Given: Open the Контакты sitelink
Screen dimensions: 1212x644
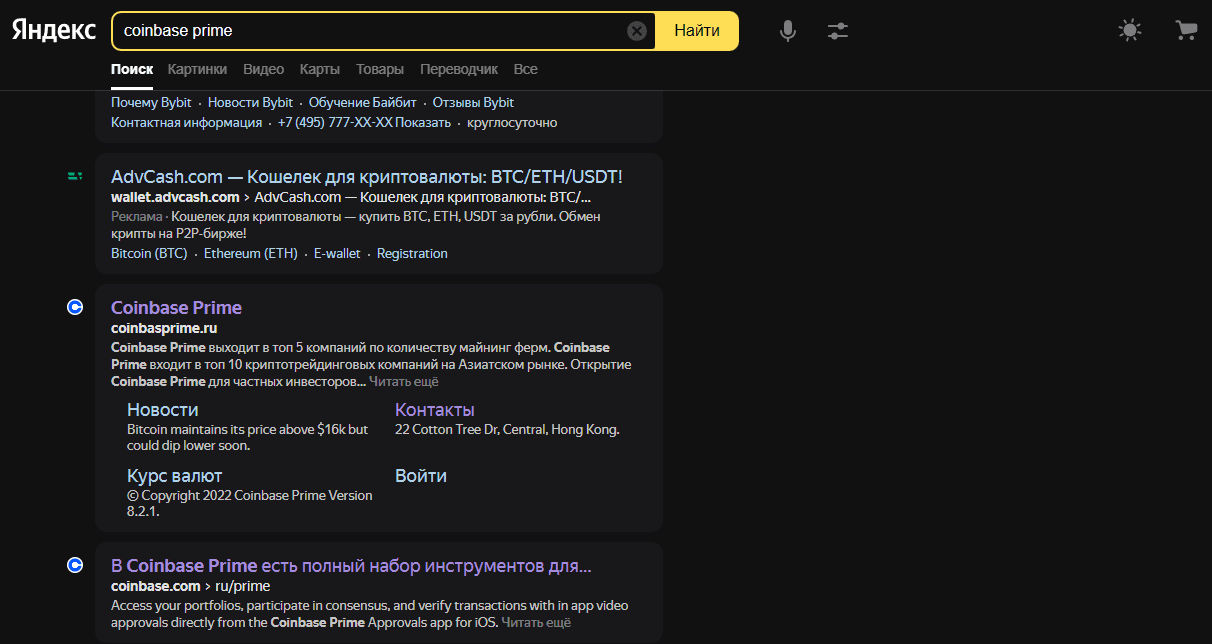Looking at the screenshot, I should pyautogui.click(x=434, y=409).
